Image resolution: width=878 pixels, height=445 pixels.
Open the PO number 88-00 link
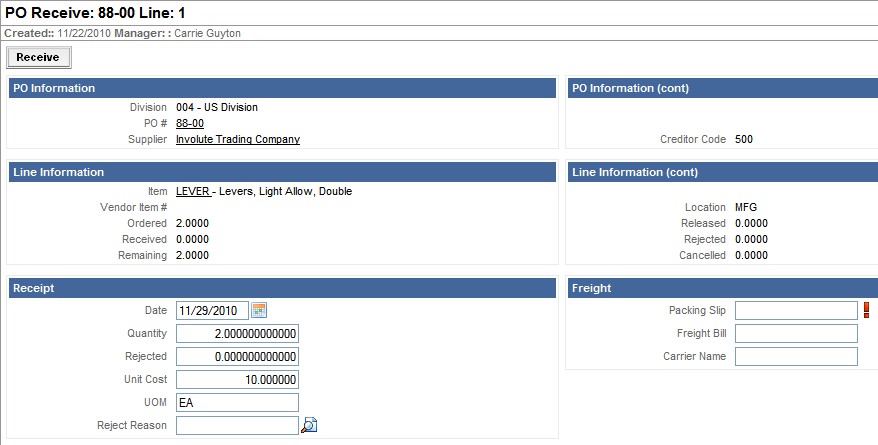(190, 123)
